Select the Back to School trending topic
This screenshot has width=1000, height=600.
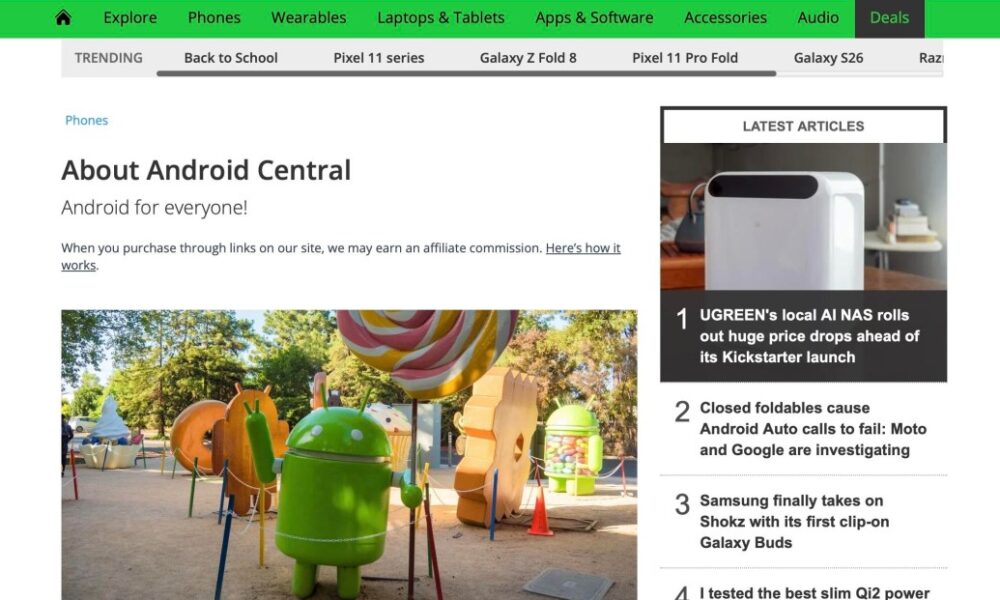pyautogui.click(x=231, y=57)
